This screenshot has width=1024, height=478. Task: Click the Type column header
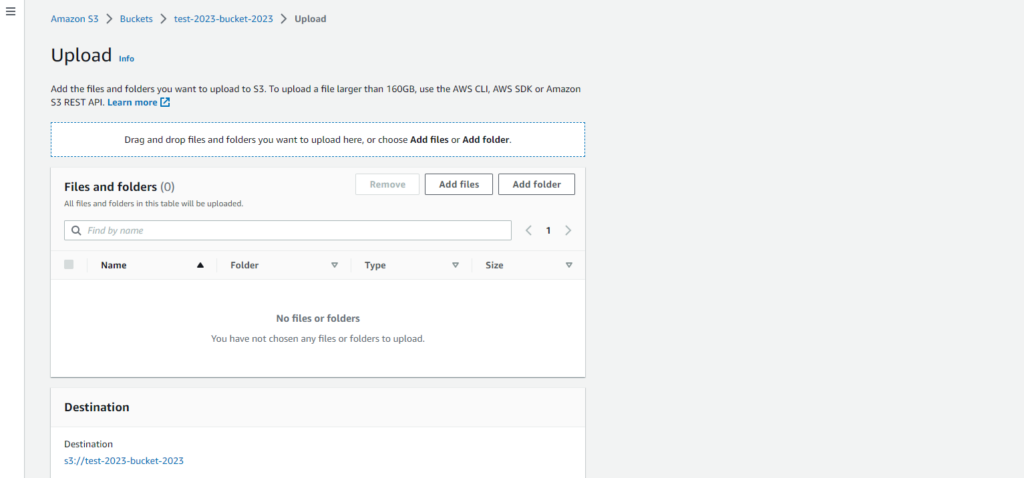click(x=375, y=265)
